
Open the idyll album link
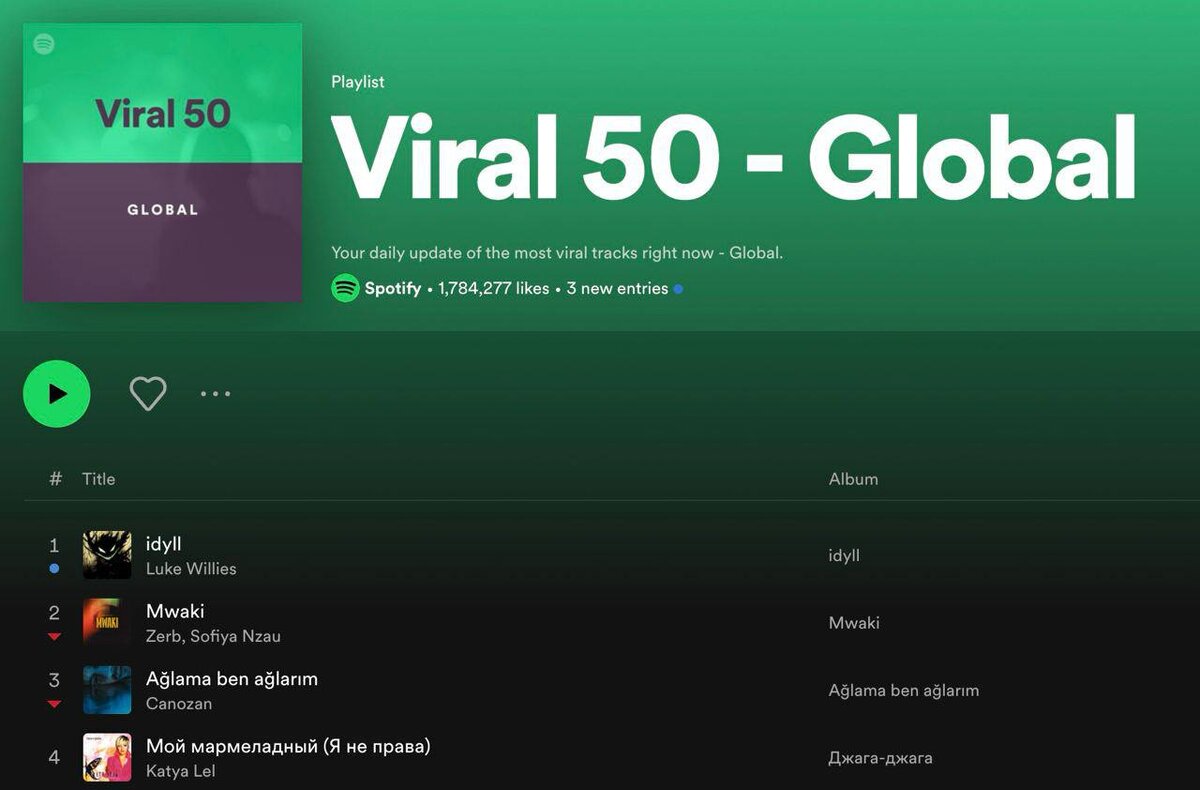coord(844,555)
